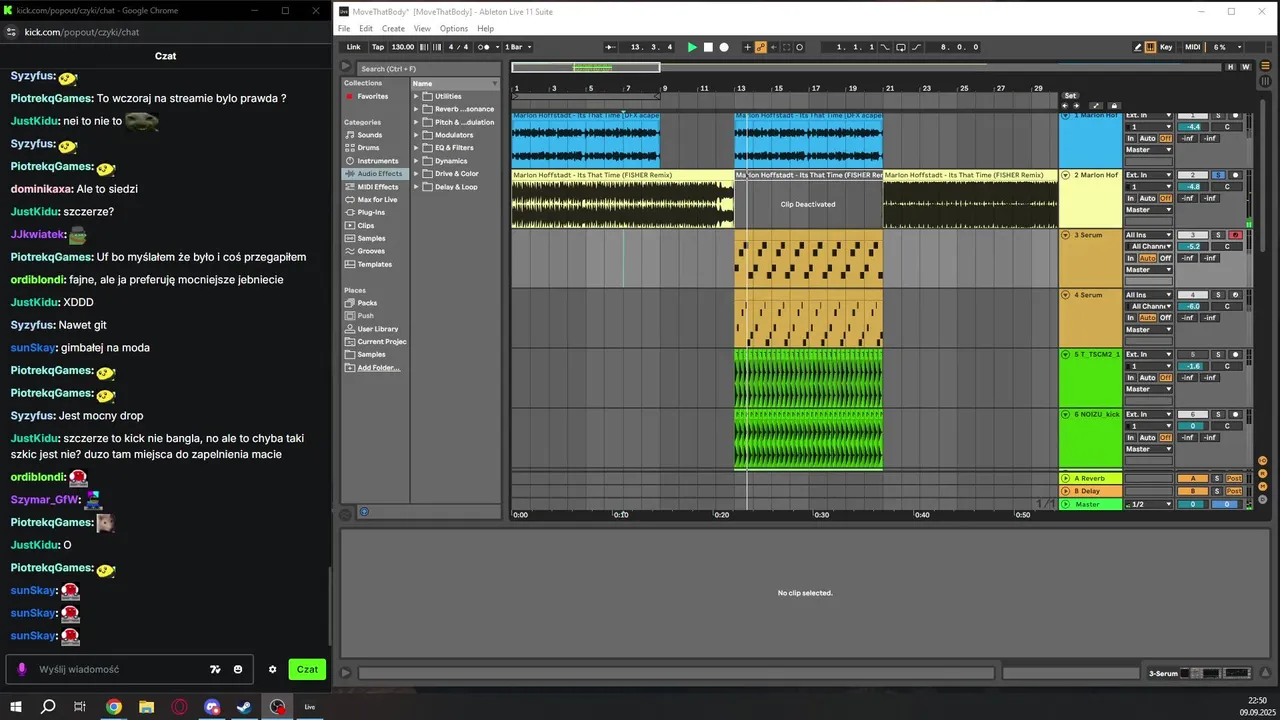Expand the EQ & Filters folder

tap(417, 148)
